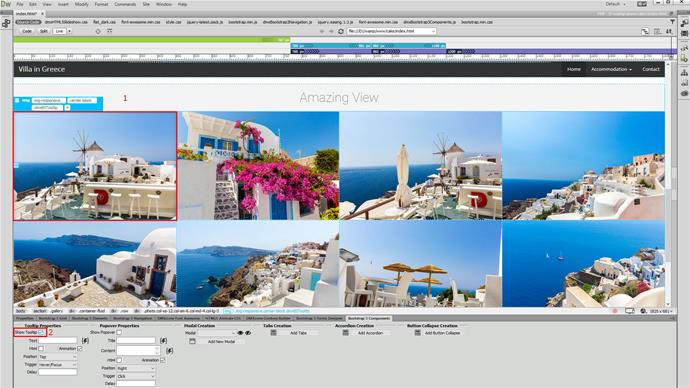
Task: Open the style.css related file
Action: tap(173, 22)
